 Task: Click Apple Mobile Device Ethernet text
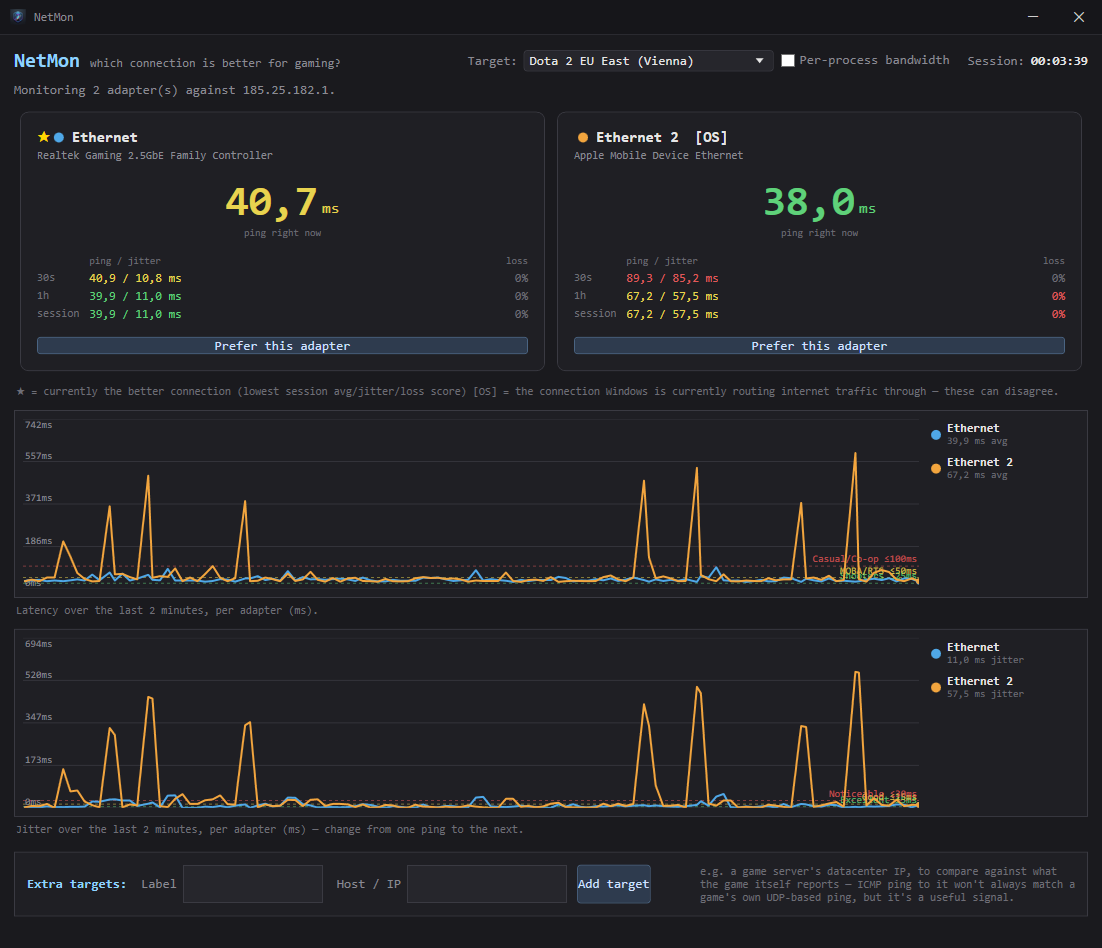659,155
